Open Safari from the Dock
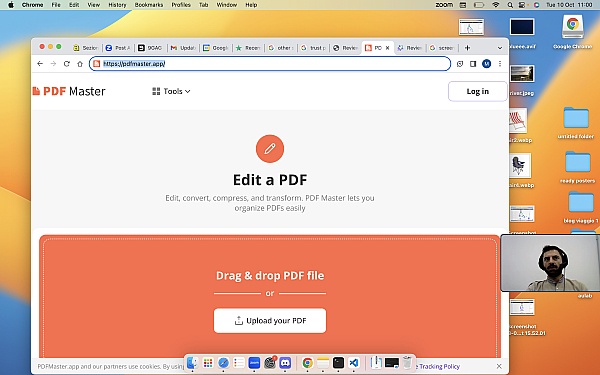 point(223,362)
